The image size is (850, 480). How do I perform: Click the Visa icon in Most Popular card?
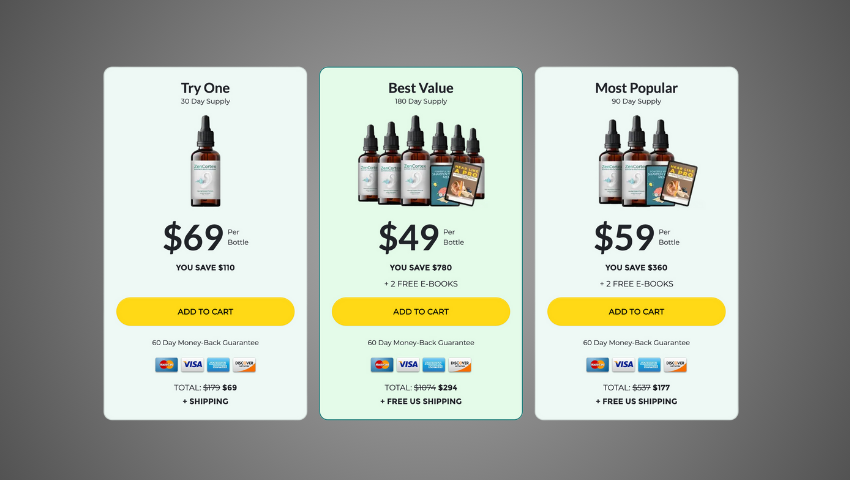[x=623, y=364]
